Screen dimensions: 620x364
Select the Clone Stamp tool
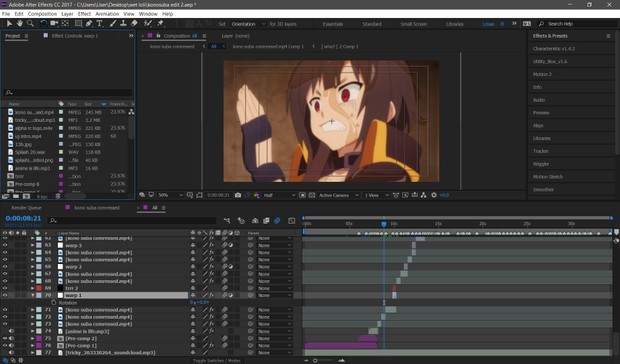click(x=123, y=24)
